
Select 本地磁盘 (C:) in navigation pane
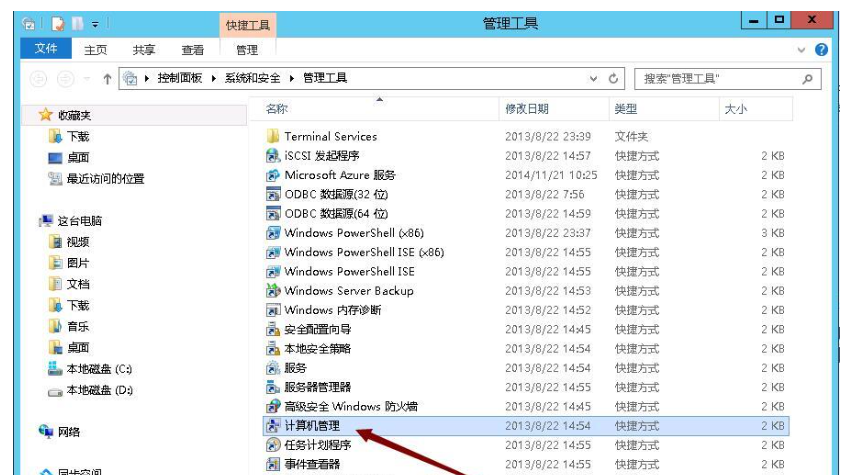coord(98,369)
